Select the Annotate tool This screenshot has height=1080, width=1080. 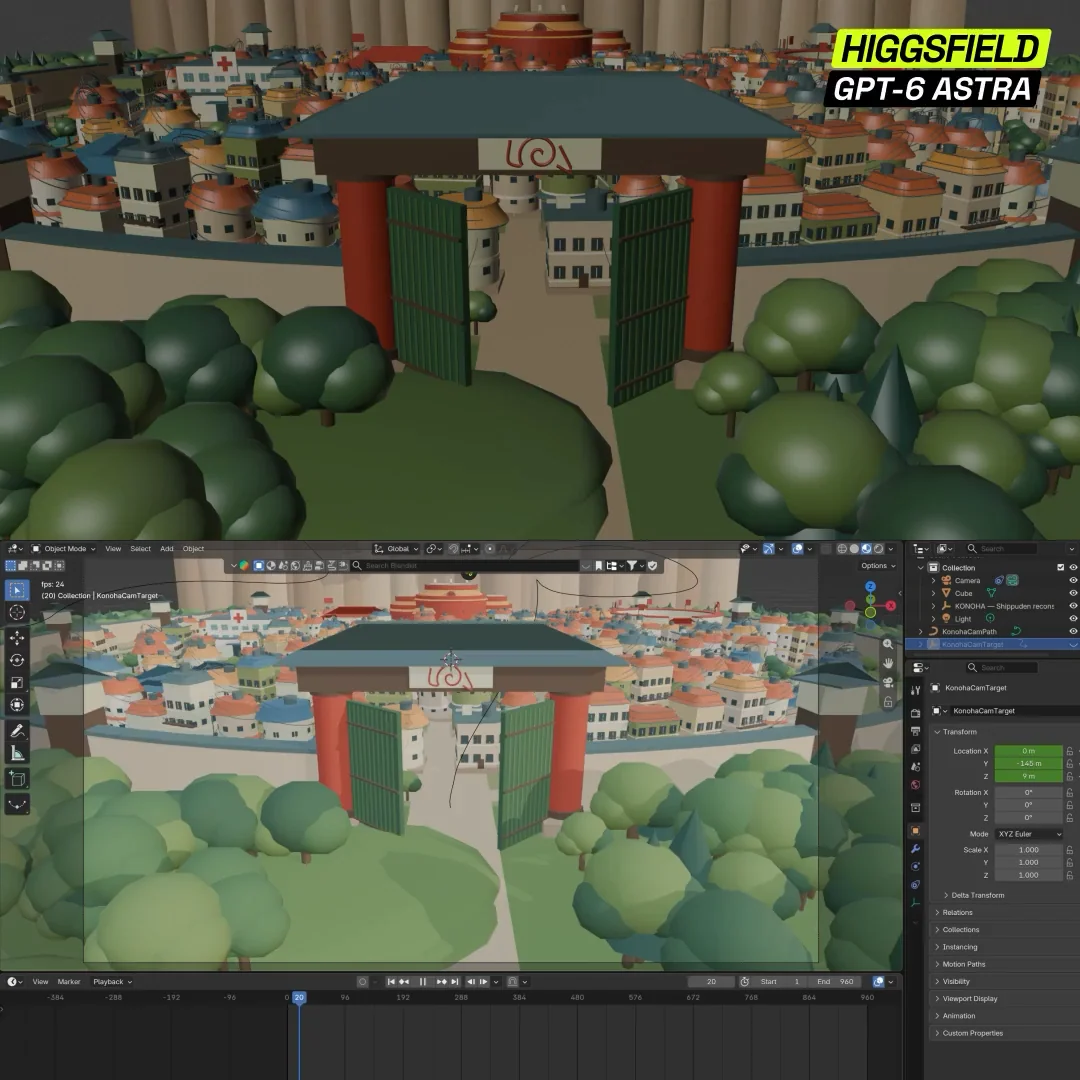17,731
